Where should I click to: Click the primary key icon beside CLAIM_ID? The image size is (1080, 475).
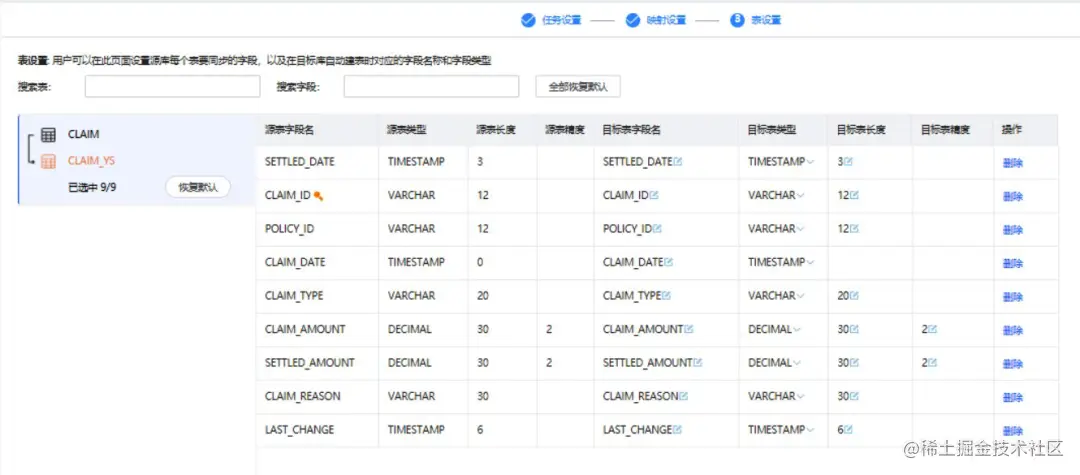pyautogui.click(x=318, y=196)
